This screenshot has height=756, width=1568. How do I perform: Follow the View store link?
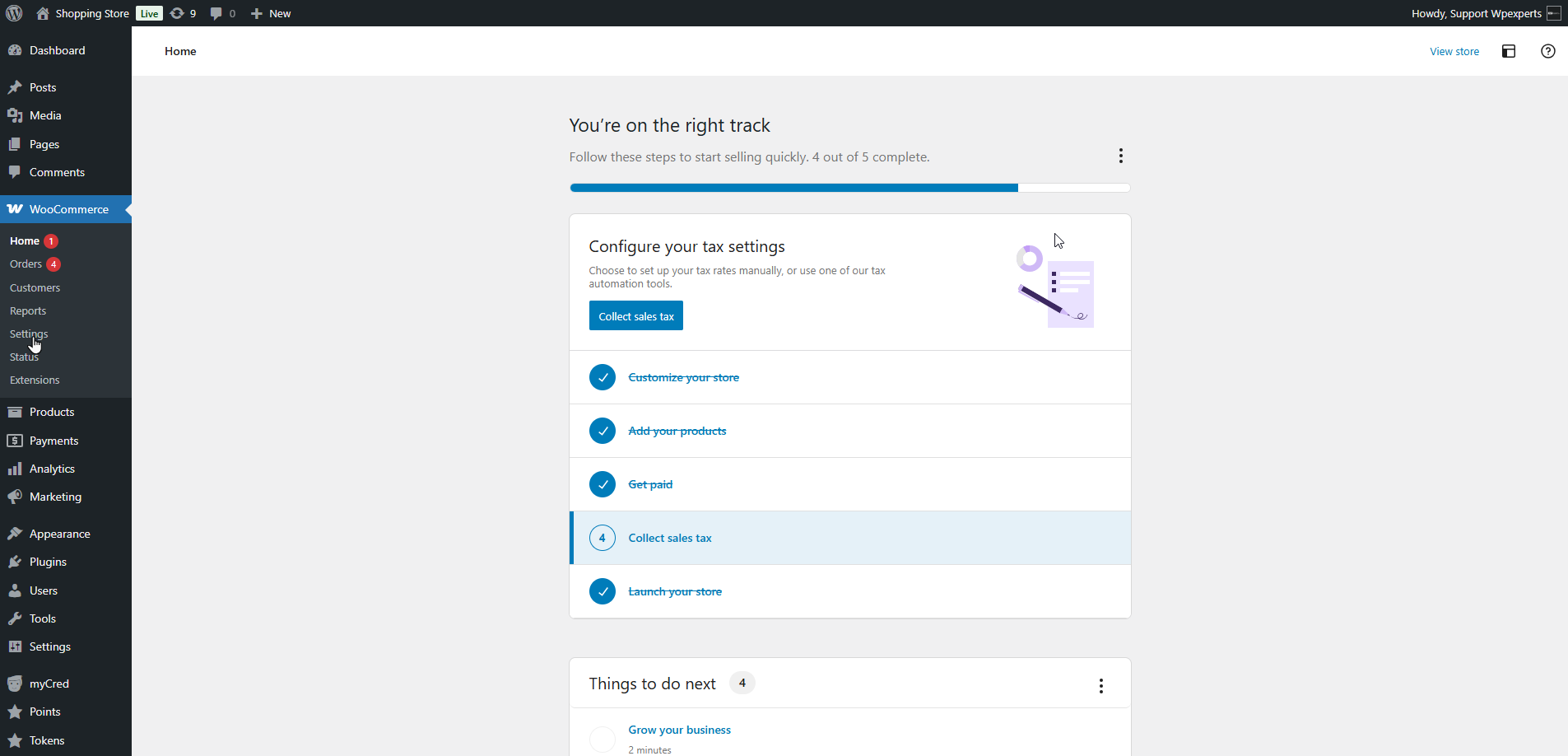[x=1454, y=51]
